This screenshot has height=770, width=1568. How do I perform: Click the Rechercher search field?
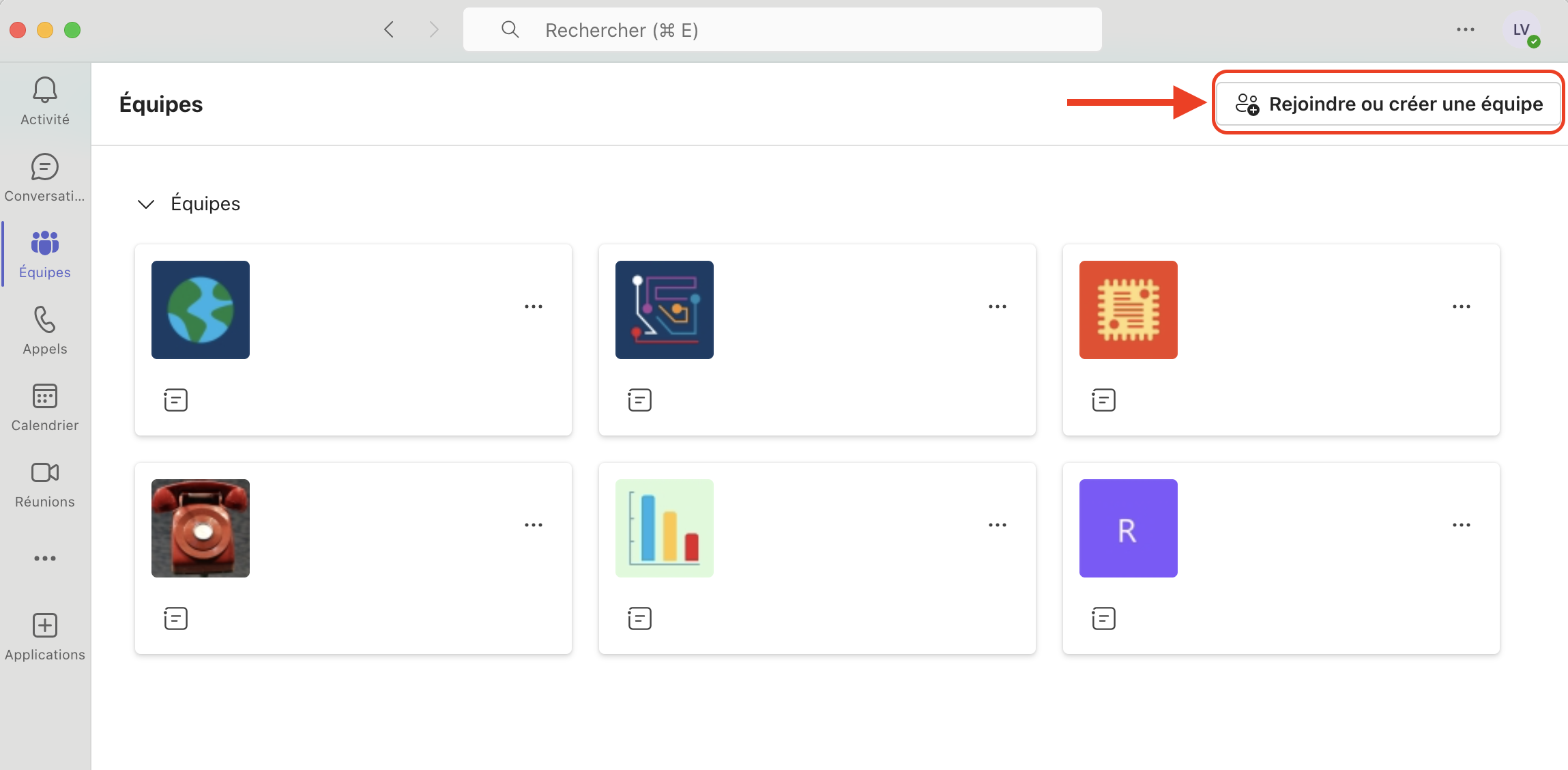pyautogui.click(x=782, y=30)
